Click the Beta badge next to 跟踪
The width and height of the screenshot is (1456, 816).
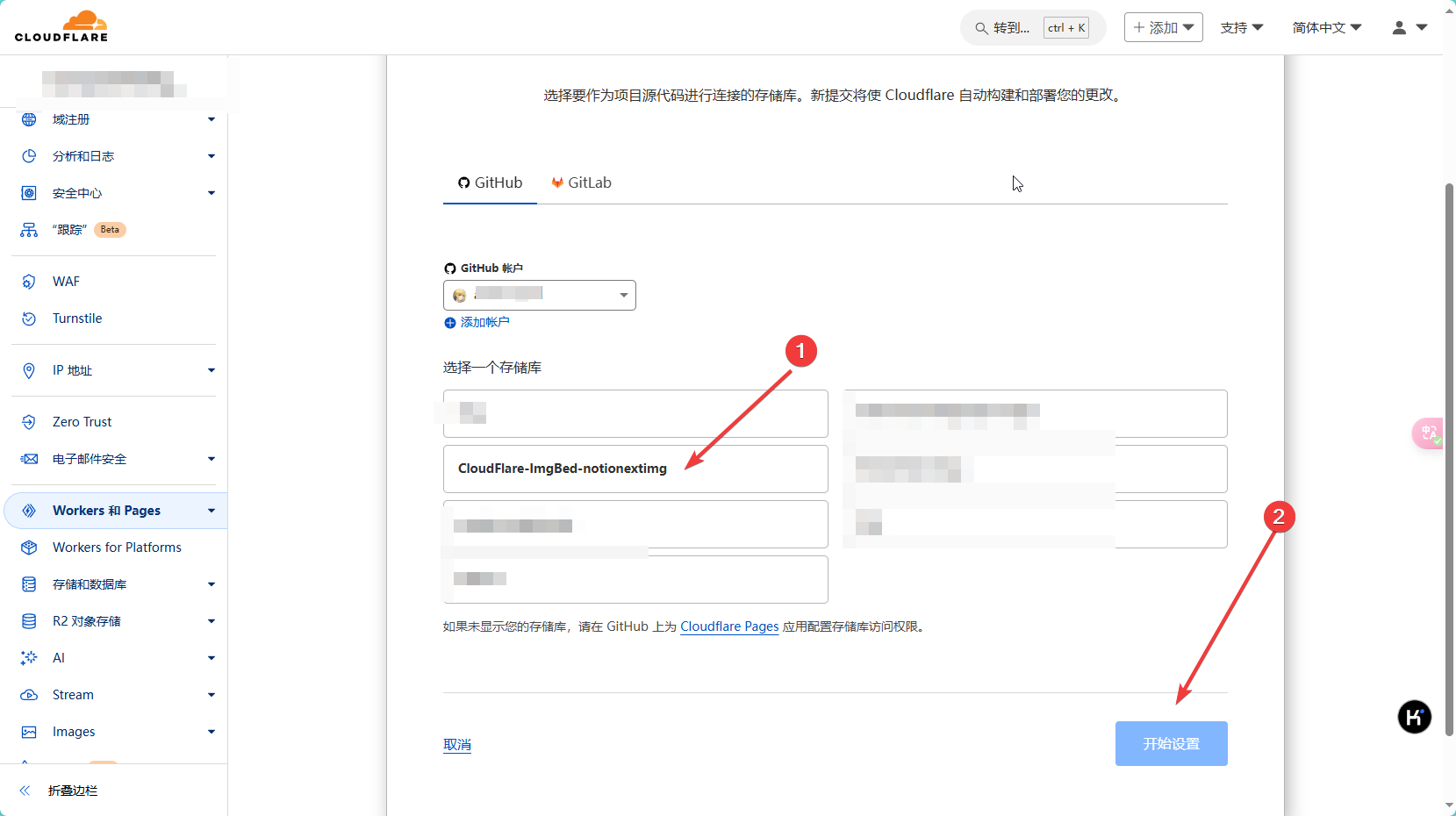point(110,230)
